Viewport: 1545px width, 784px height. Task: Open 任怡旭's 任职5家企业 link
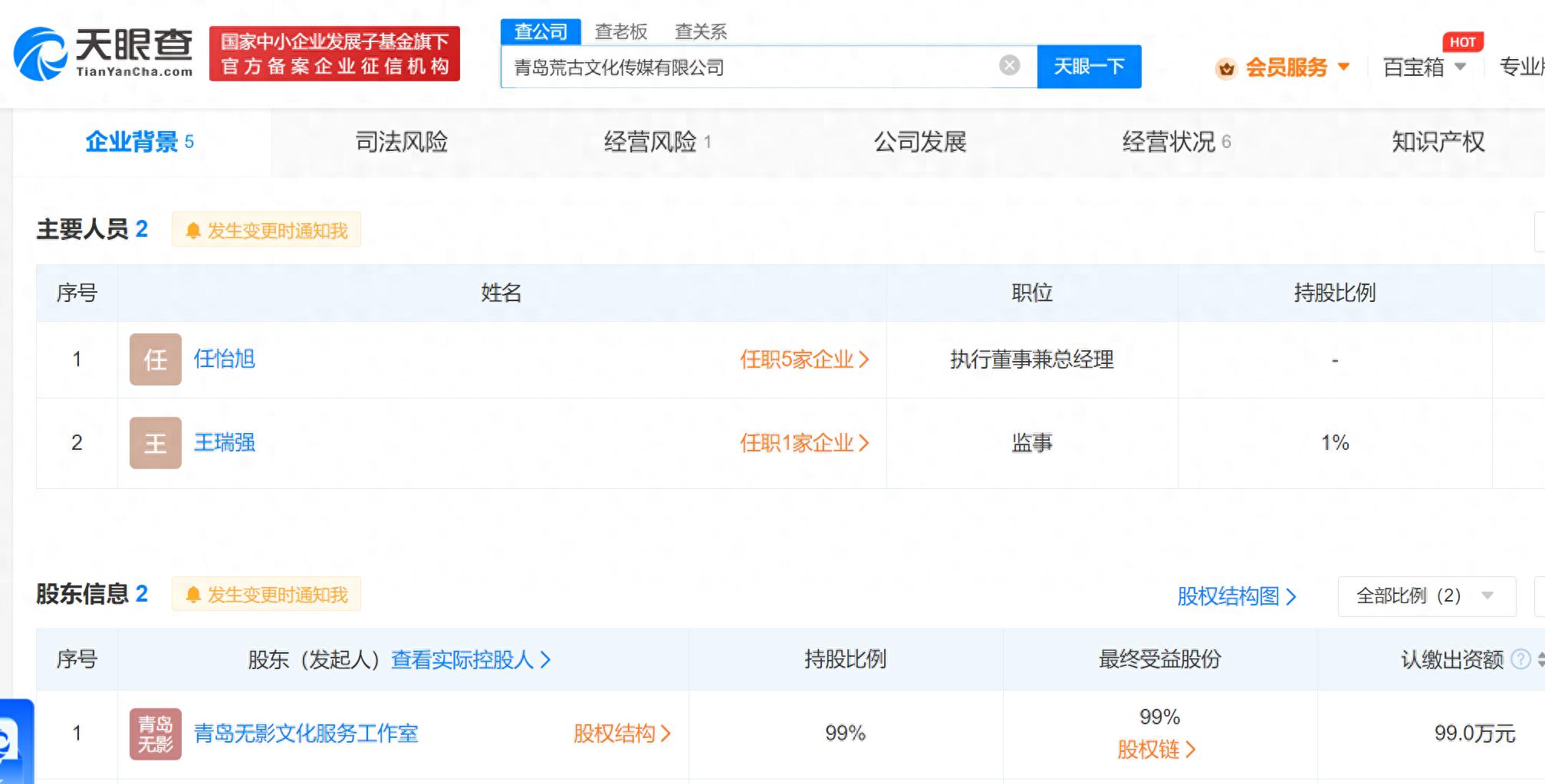804,359
